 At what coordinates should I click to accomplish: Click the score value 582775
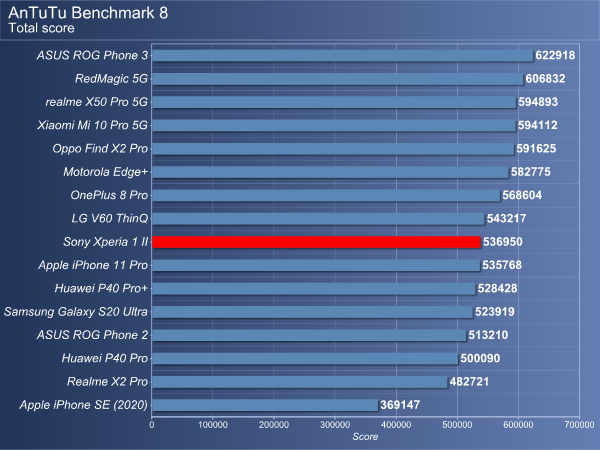tap(531, 172)
